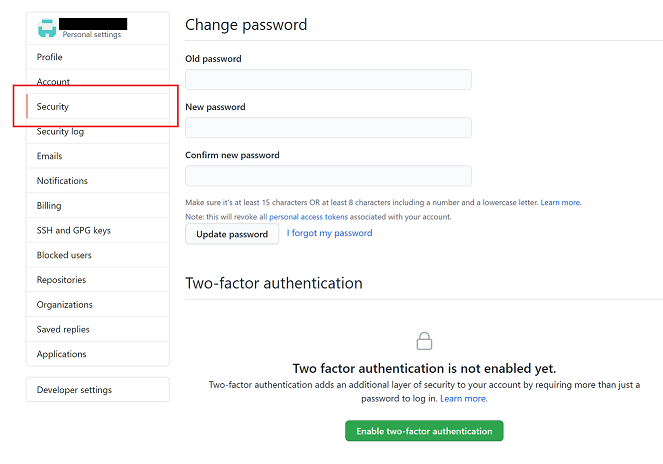The height and width of the screenshot is (464, 663).
Task: Select the Security menu item
Action: pyautogui.click(x=98, y=107)
